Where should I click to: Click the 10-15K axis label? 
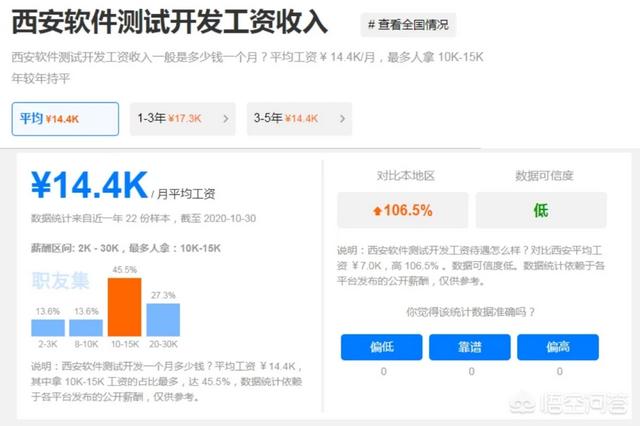point(125,344)
